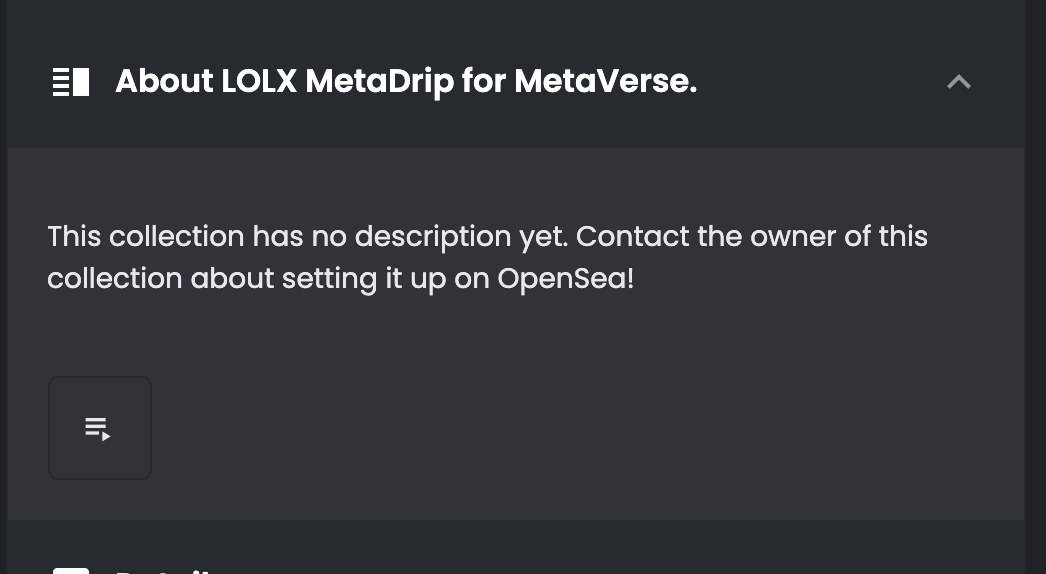Screen dimensions: 1046x574
Task: Click the upward chevron arrow icon
Action: [958, 82]
